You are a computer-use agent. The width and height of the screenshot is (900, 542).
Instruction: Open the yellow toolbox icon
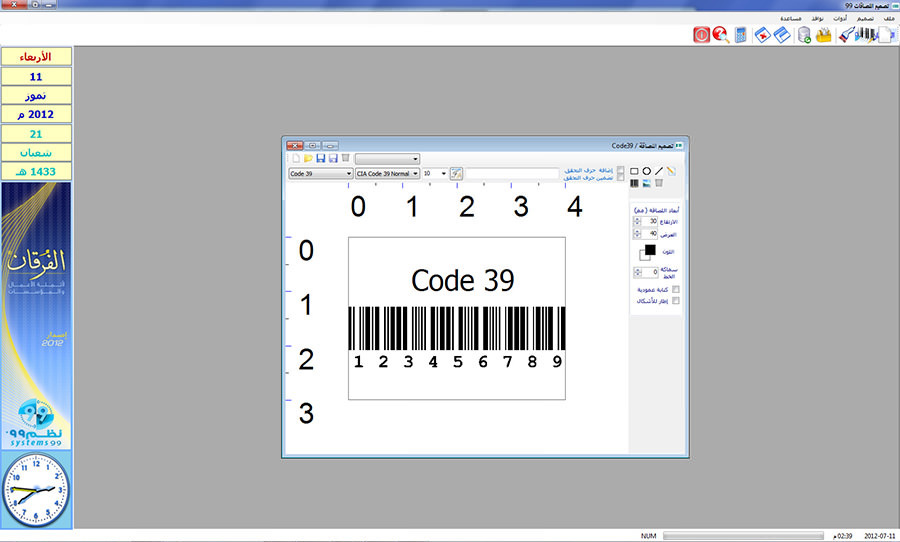824,35
